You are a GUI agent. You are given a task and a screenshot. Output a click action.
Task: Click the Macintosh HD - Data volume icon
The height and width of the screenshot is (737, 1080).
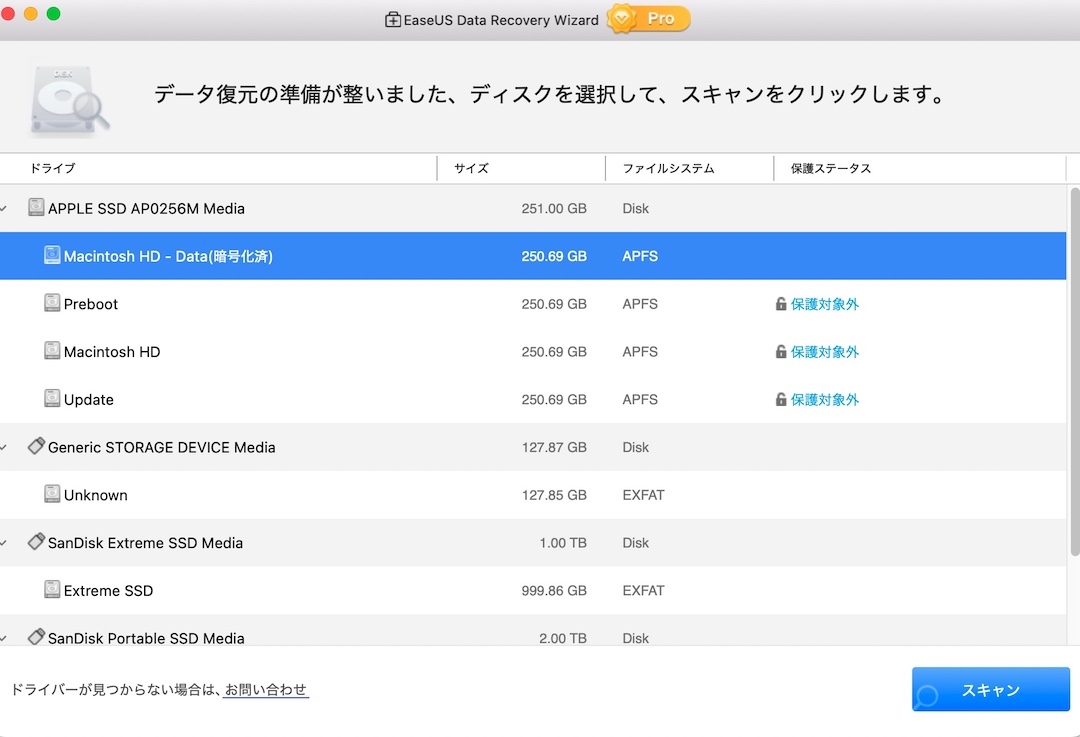(x=52, y=255)
